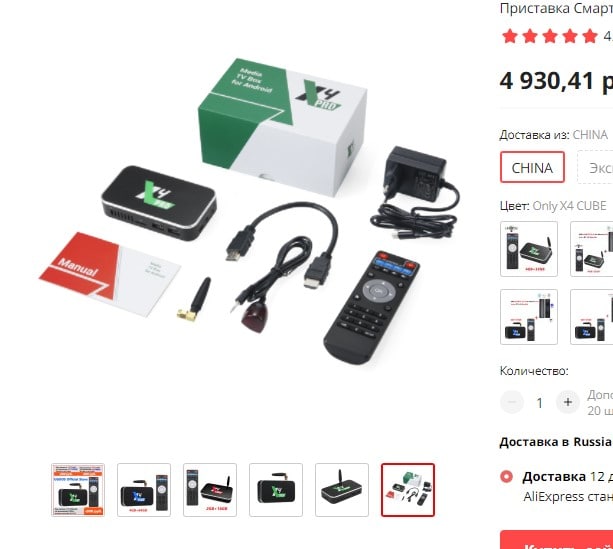The height and width of the screenshot is (549, 613).
Task: Show thumbnail of green-logo box front view
Action: pyautogui.click(x=276, y=490)
